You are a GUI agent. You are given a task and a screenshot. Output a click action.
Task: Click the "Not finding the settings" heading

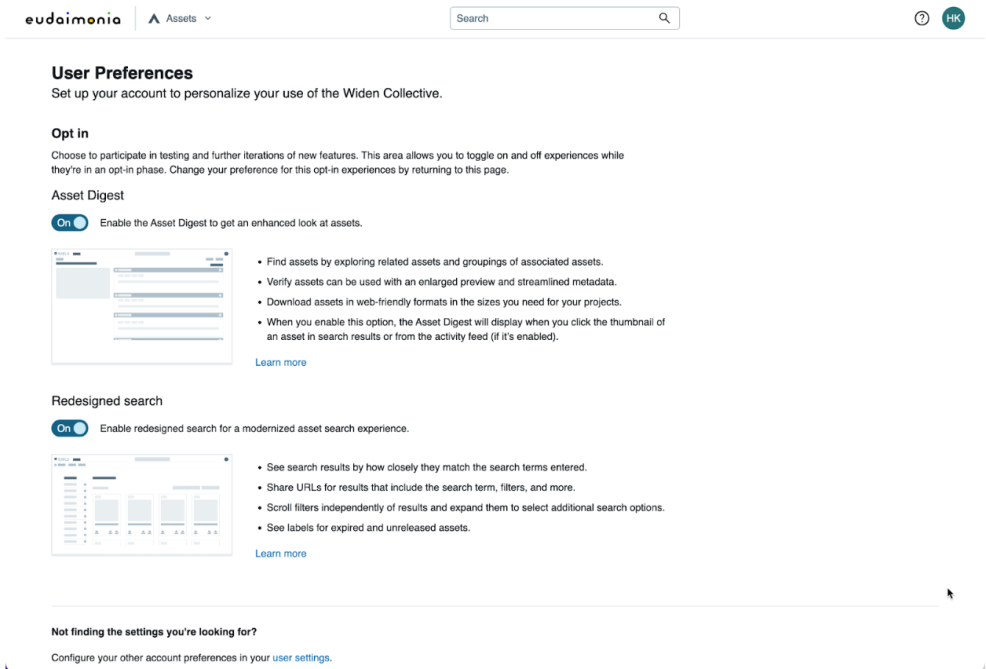pyautogui.click(x=154, y=632)
